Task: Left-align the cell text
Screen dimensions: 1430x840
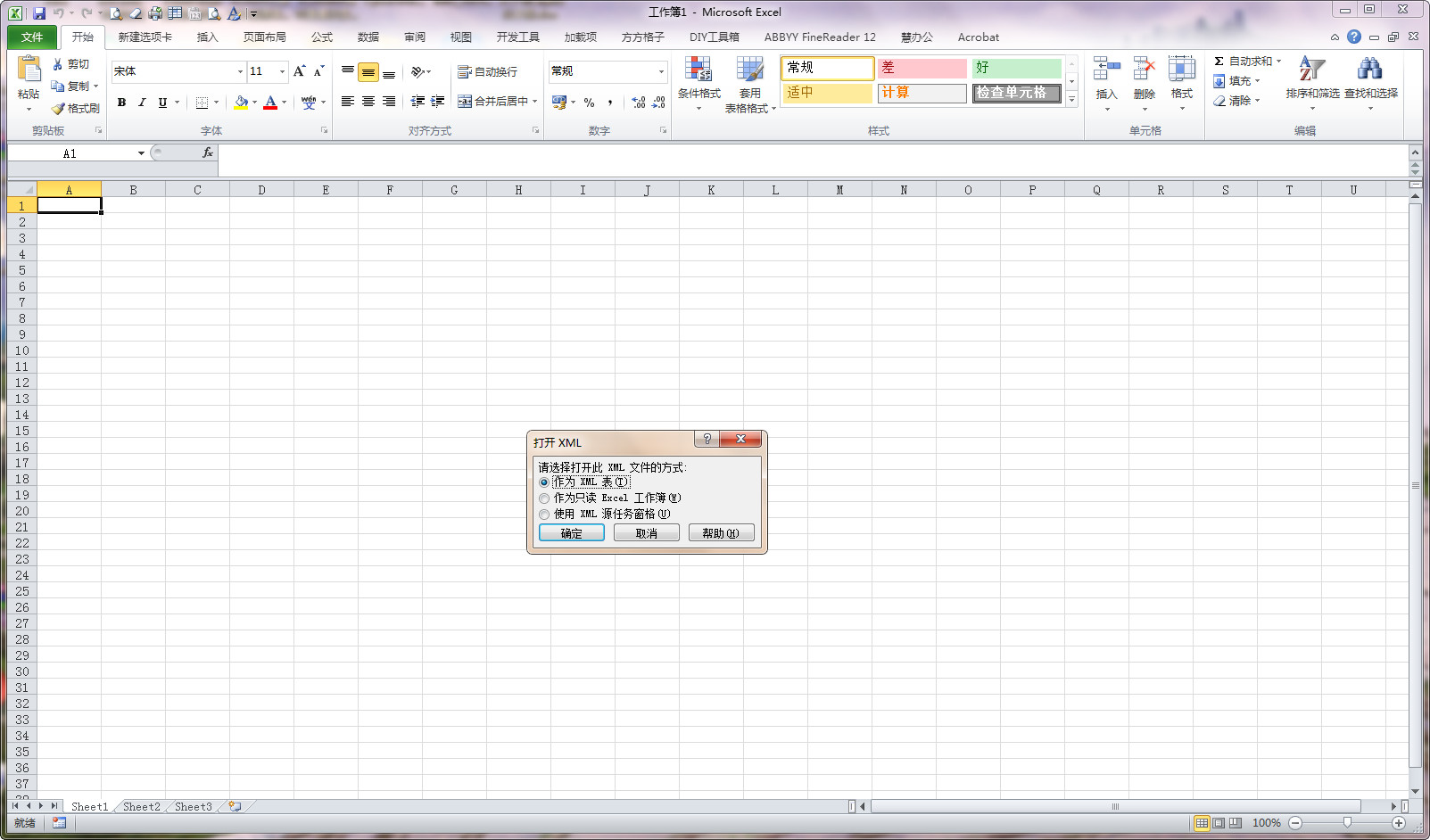Action: [x=348, y=102]
